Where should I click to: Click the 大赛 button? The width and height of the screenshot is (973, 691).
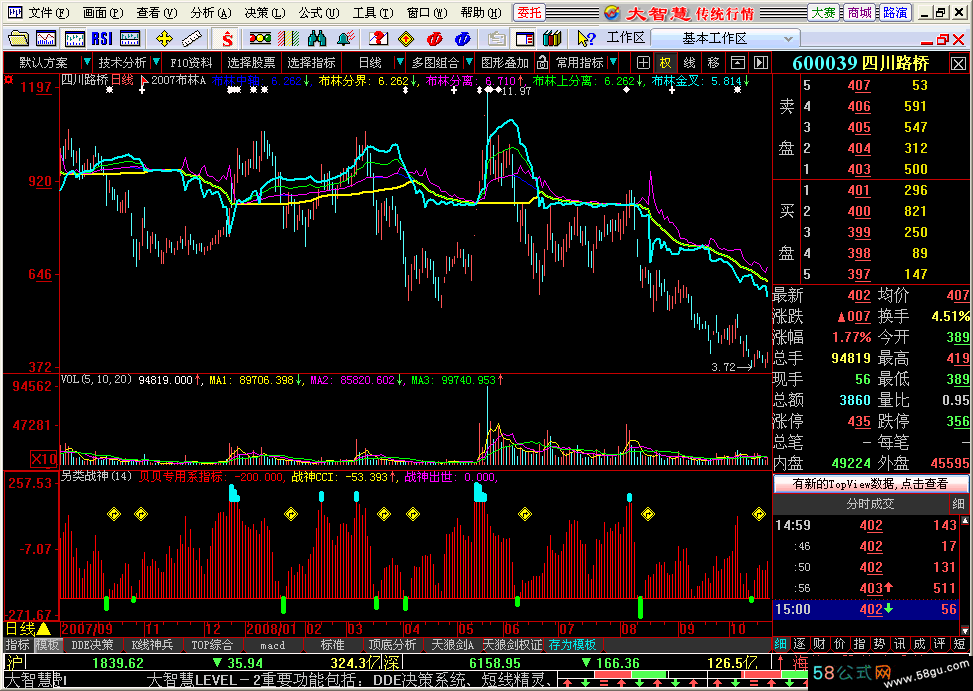click(x=823, y=12)
